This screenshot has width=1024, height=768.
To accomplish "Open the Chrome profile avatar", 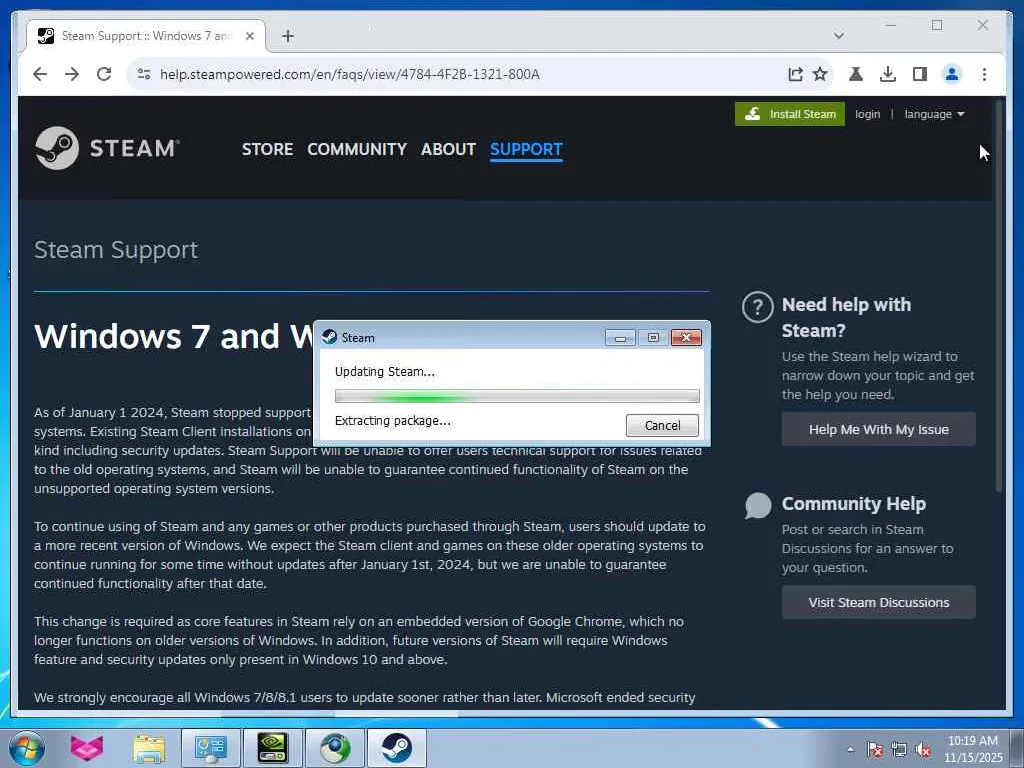I will pos(952,74).
